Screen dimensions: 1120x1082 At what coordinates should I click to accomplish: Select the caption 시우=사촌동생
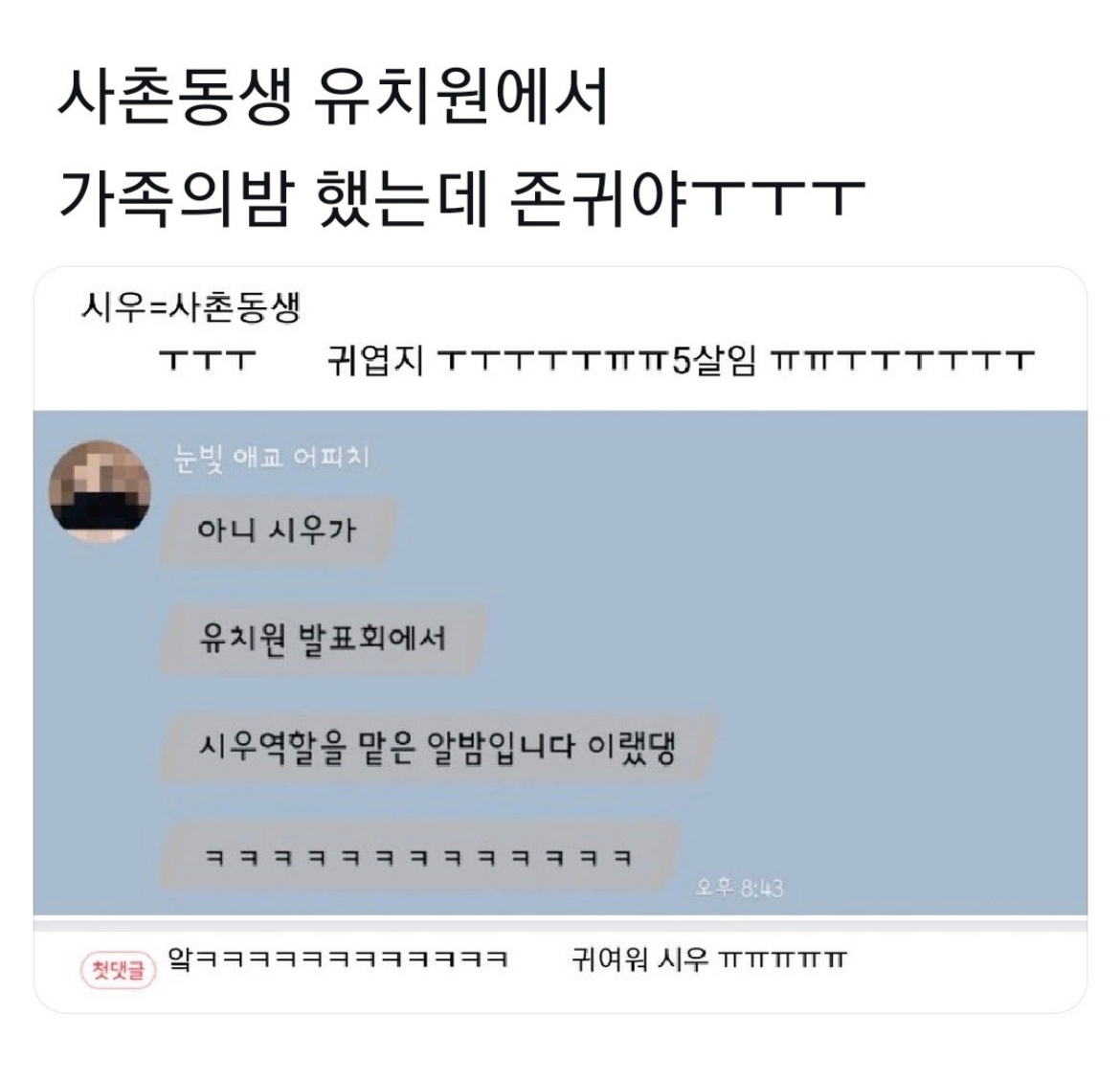[x=190, y=307]
